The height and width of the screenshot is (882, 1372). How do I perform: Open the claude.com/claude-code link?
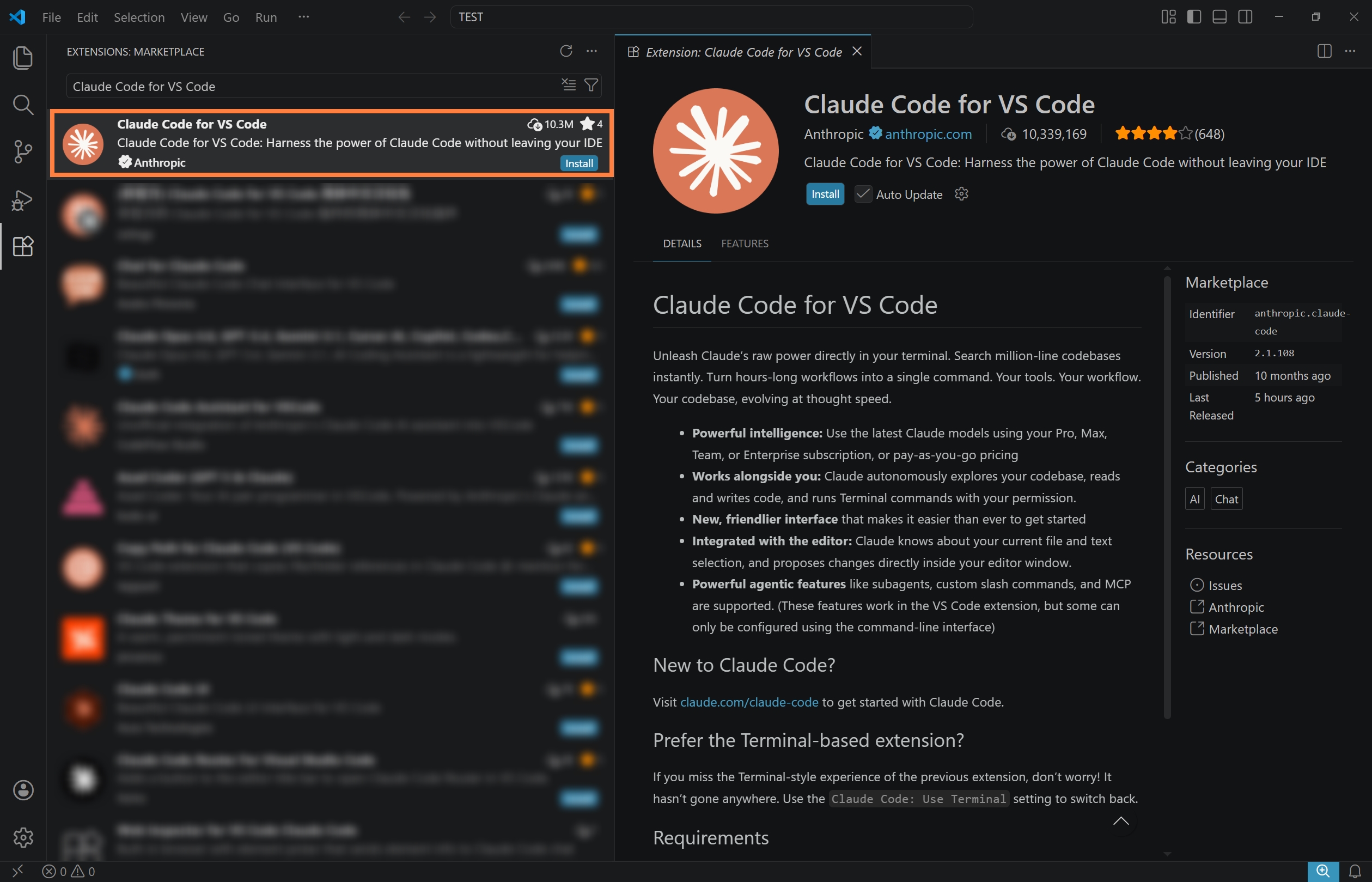click(749, 702)
